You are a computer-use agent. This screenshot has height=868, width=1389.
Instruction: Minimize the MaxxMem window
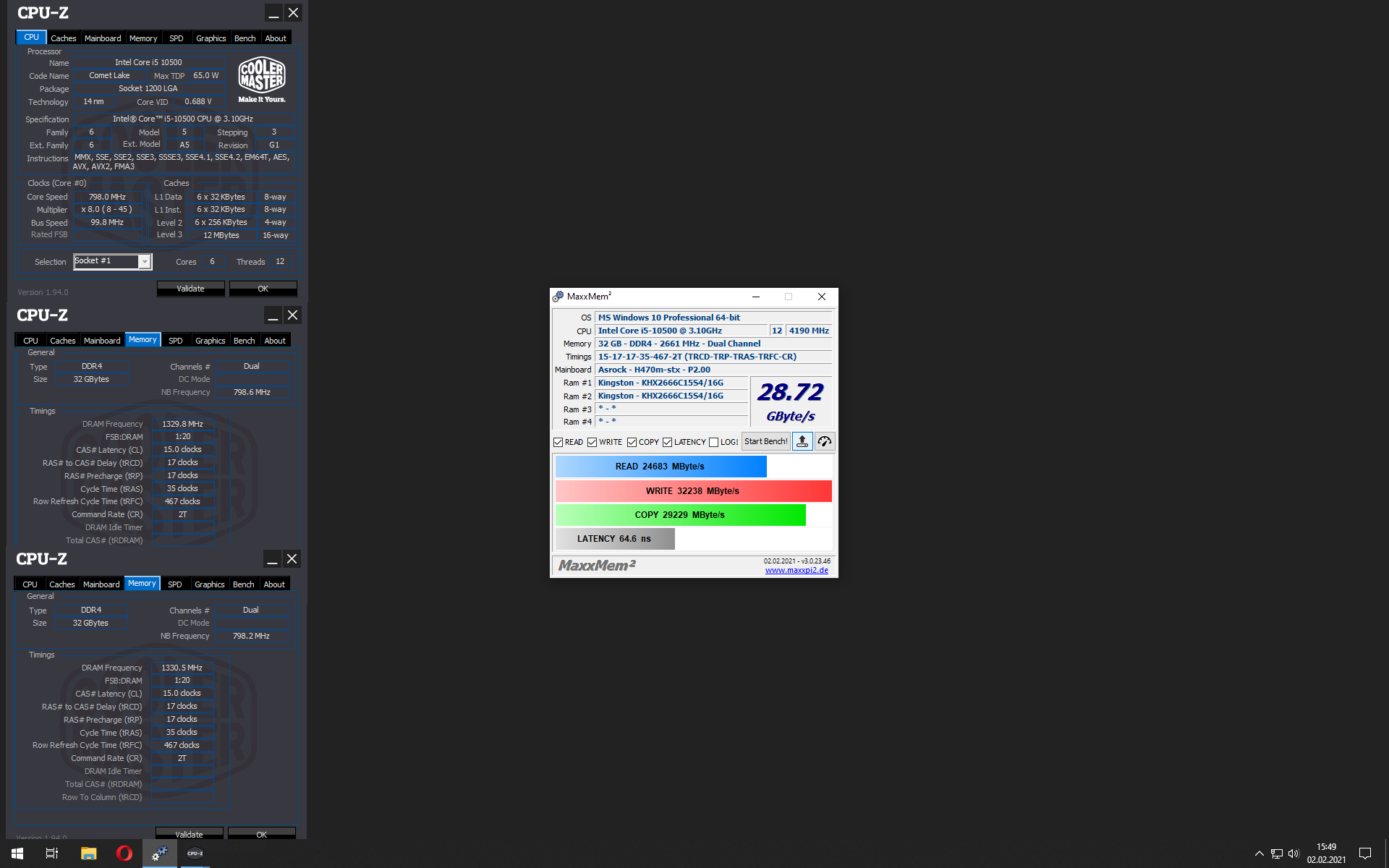[755, 297]
